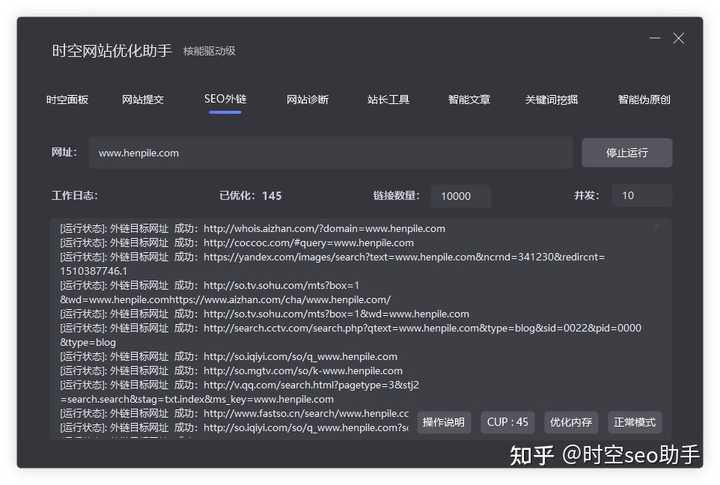Click the yandex.com images log entry
This screenshot has width=720, height=485.
pyautogui.click(x=332, y=264)
